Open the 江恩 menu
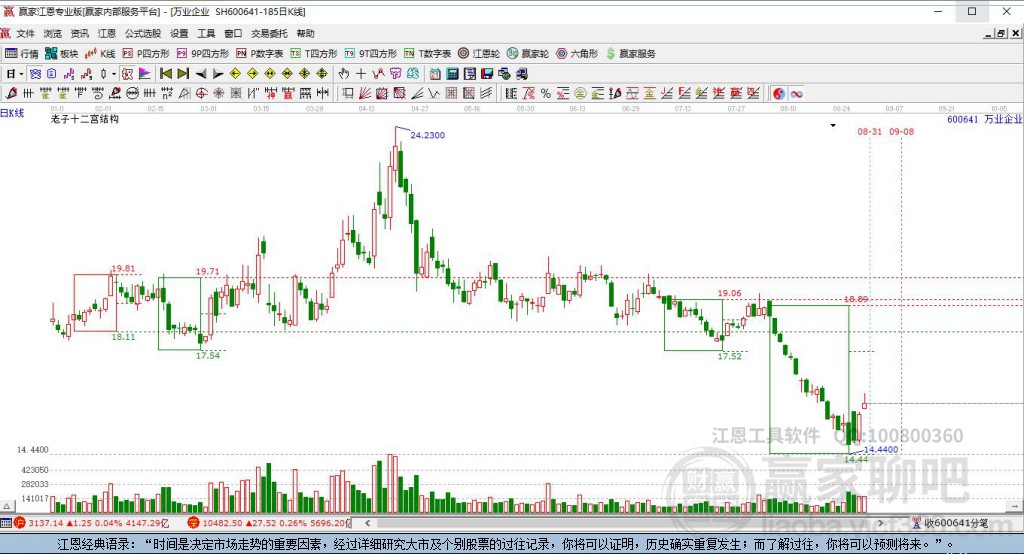 (x=107, y=33)
